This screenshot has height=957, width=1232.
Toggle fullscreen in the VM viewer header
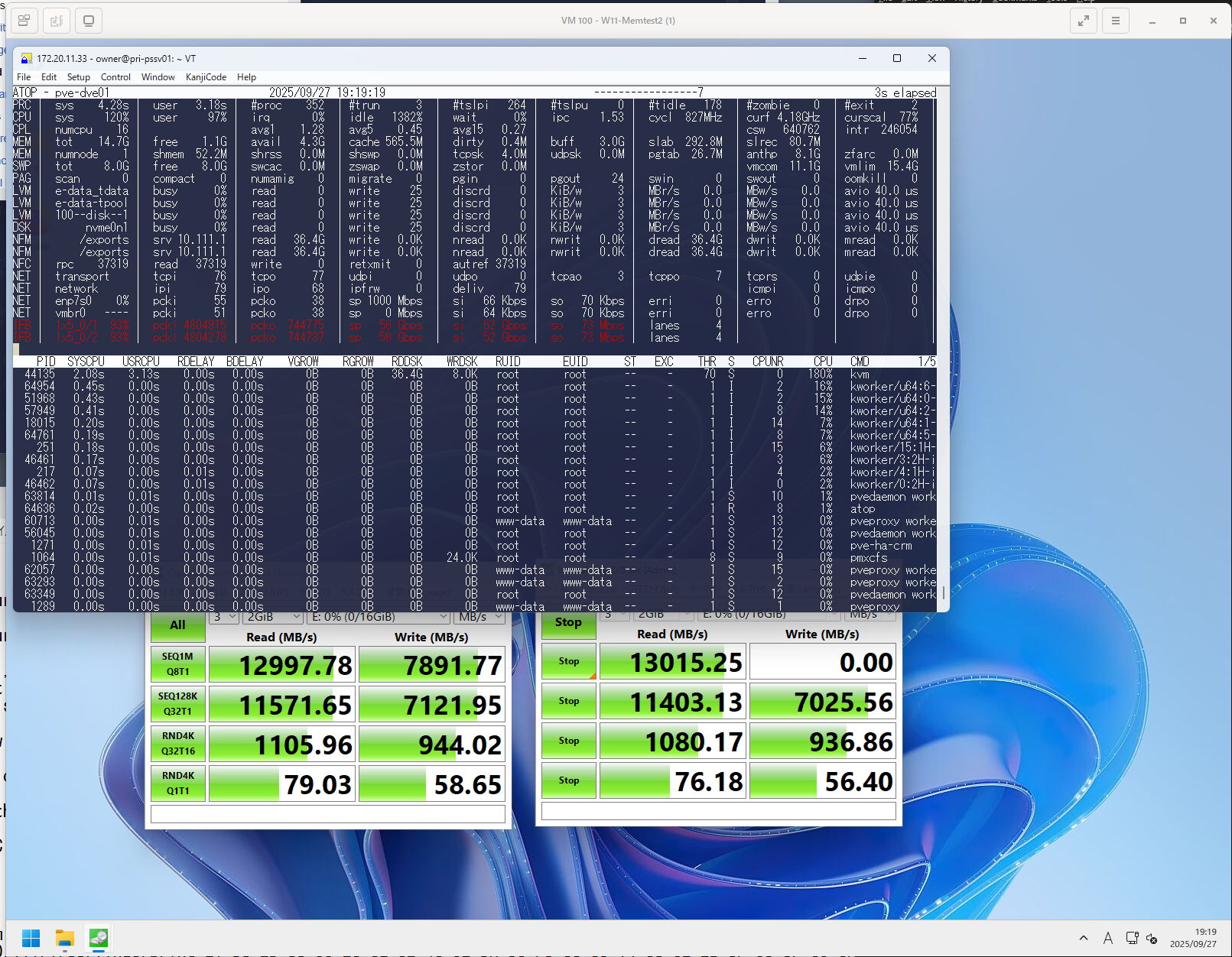1083,21
